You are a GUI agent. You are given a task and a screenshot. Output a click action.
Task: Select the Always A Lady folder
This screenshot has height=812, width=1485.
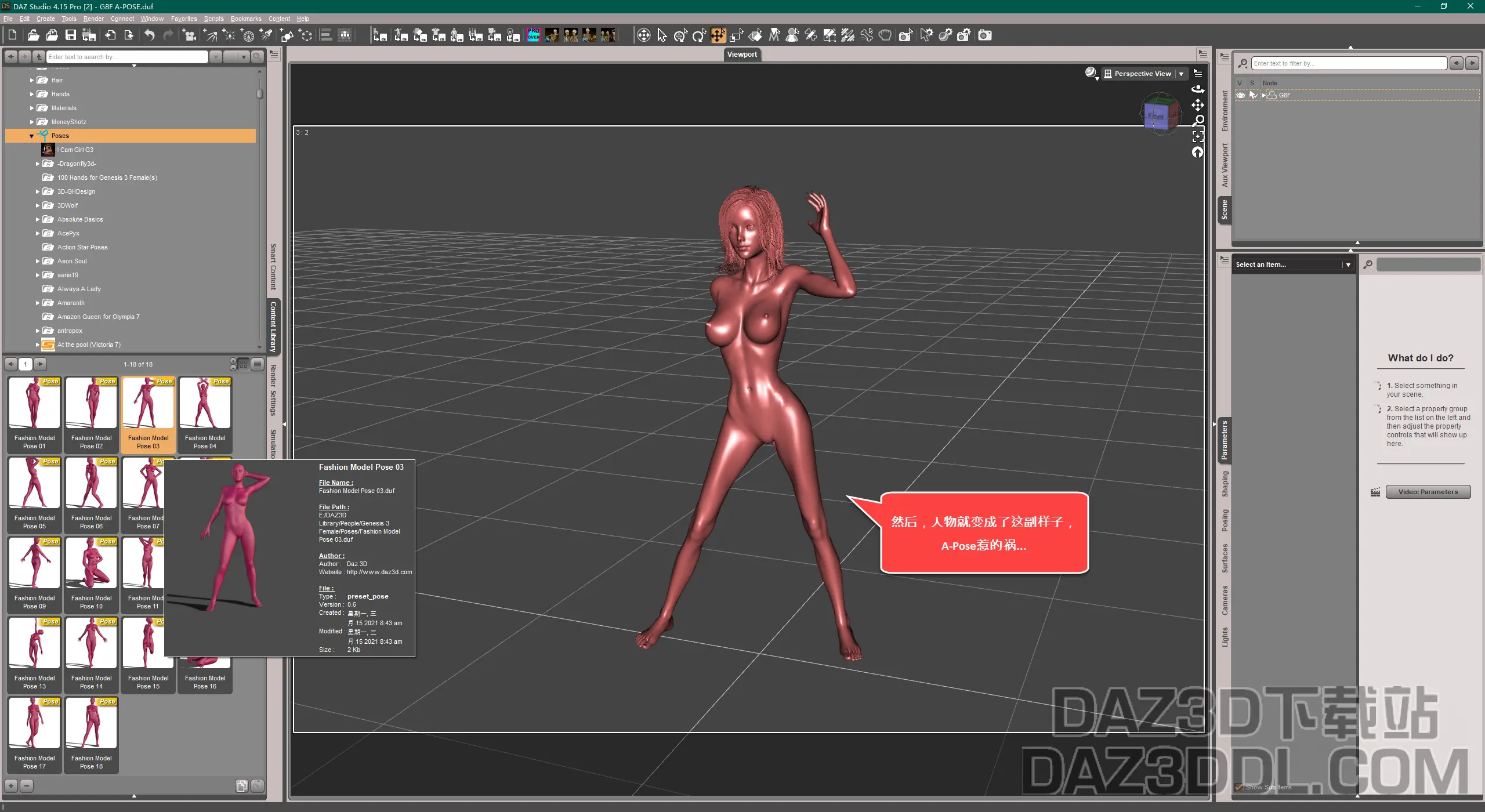tap(79, 289)
